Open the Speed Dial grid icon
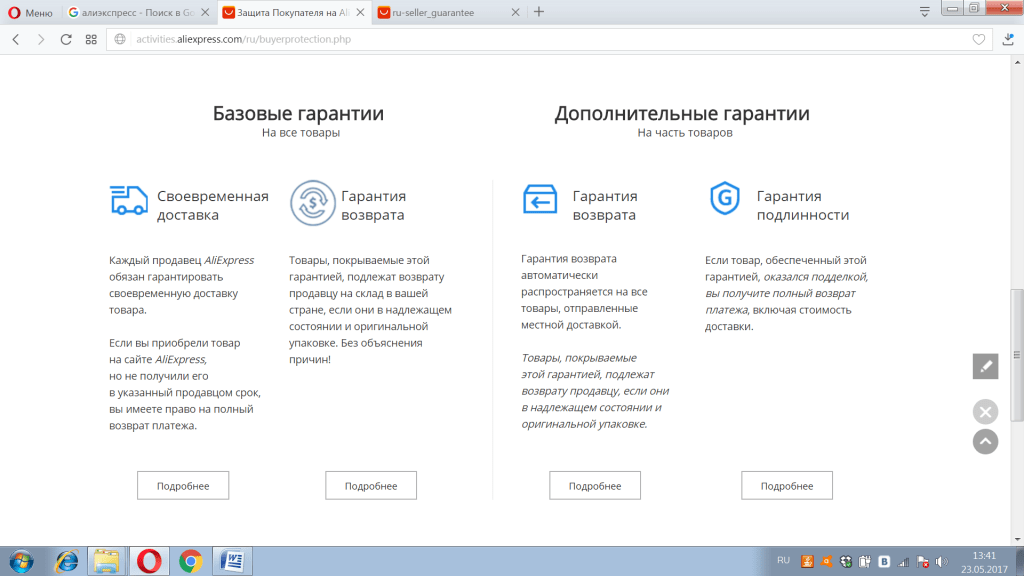This screenshot has height=576, width=1024. [91, 39]
